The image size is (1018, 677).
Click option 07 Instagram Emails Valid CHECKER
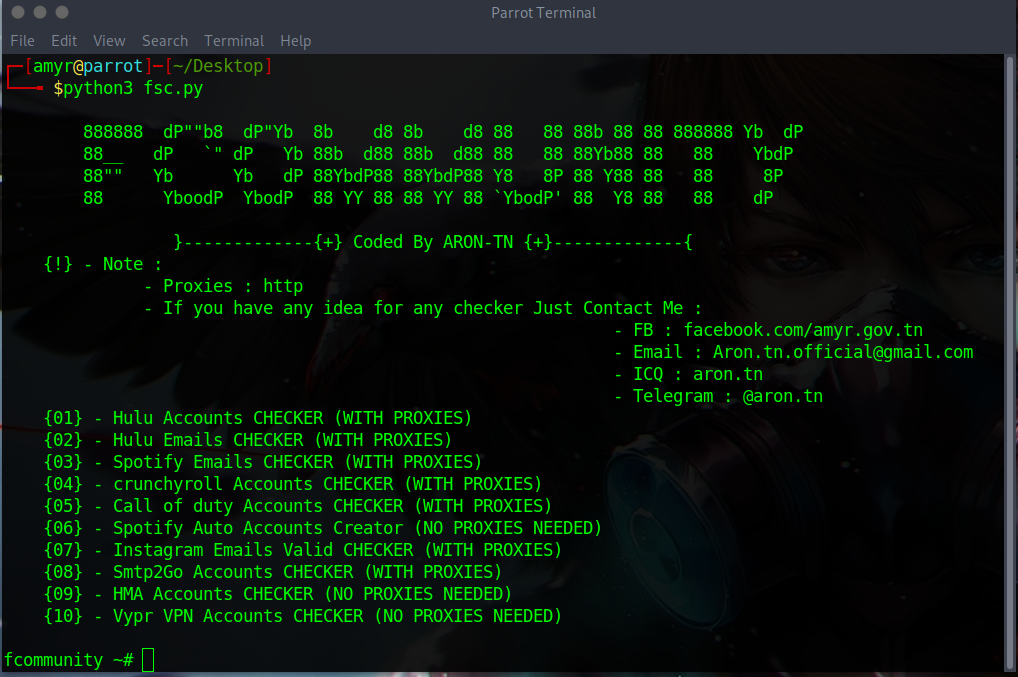303,550
